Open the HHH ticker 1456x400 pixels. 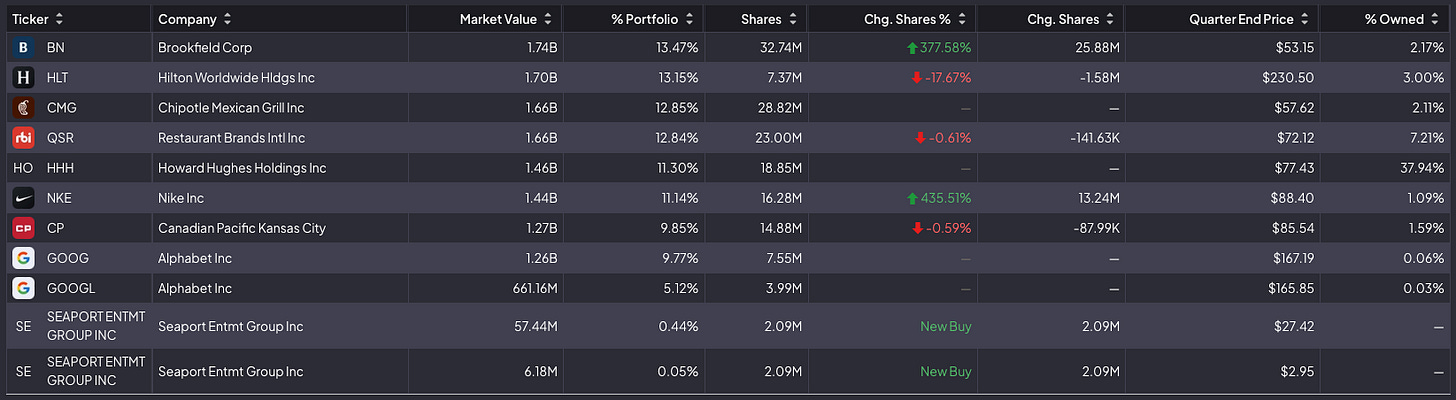(61, 167)
